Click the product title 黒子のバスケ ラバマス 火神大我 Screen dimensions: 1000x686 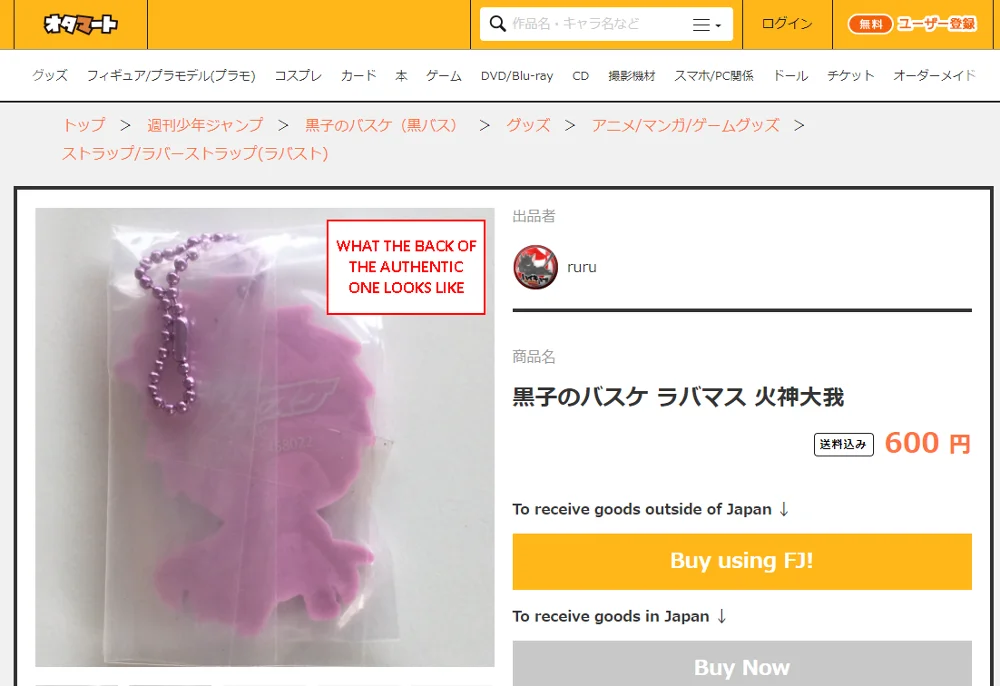point(678,397)
